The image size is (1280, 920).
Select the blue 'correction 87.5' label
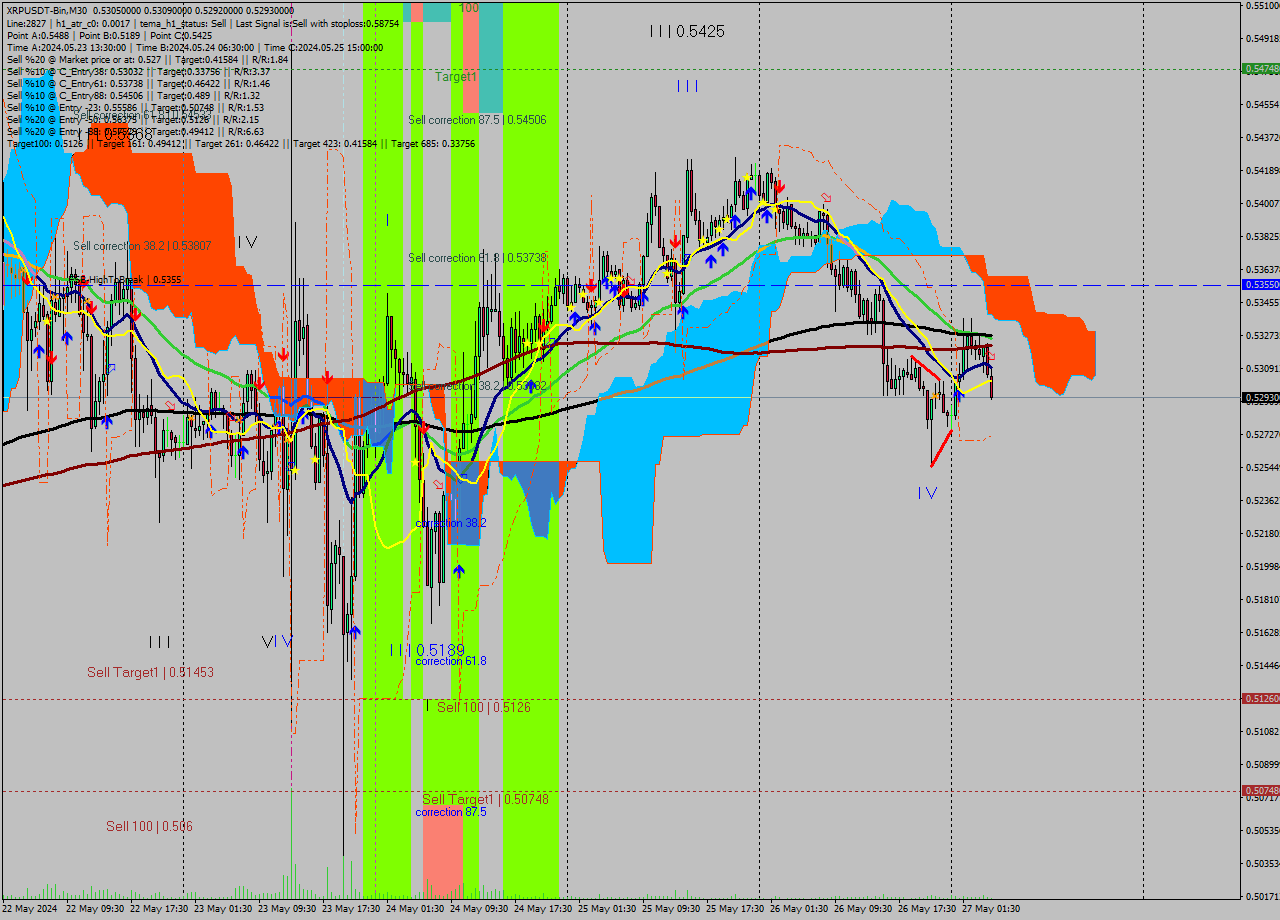(451, 812)
